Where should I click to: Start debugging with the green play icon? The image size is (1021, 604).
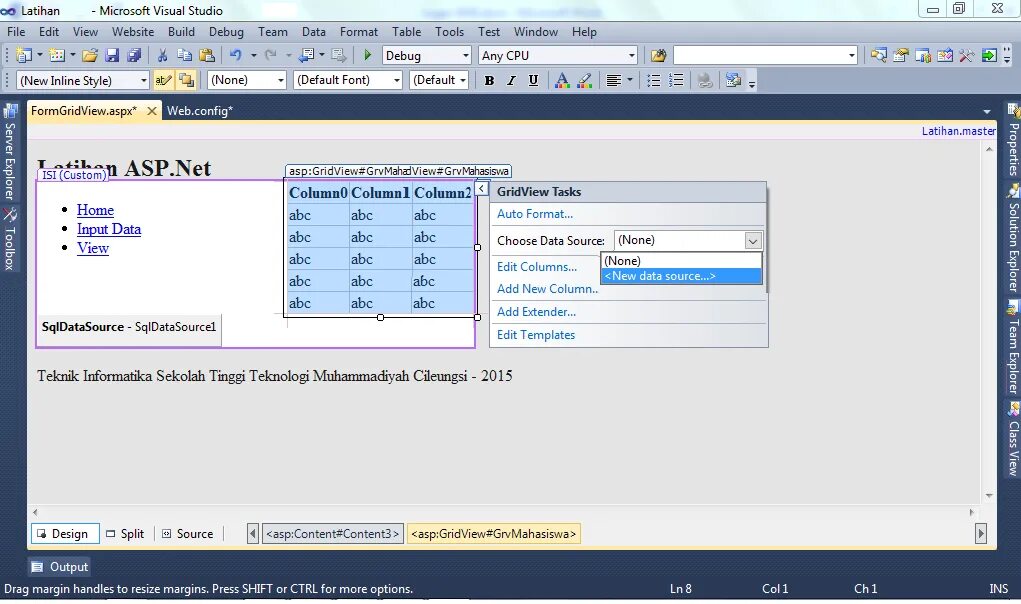pyautogui.click(x=367, y=56)
